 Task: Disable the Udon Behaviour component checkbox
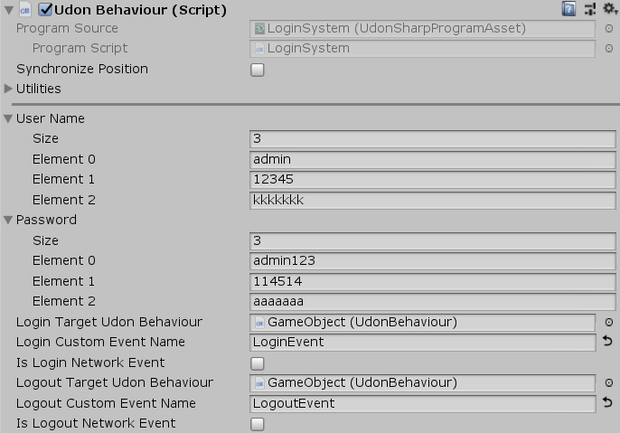tap(45, 9)
